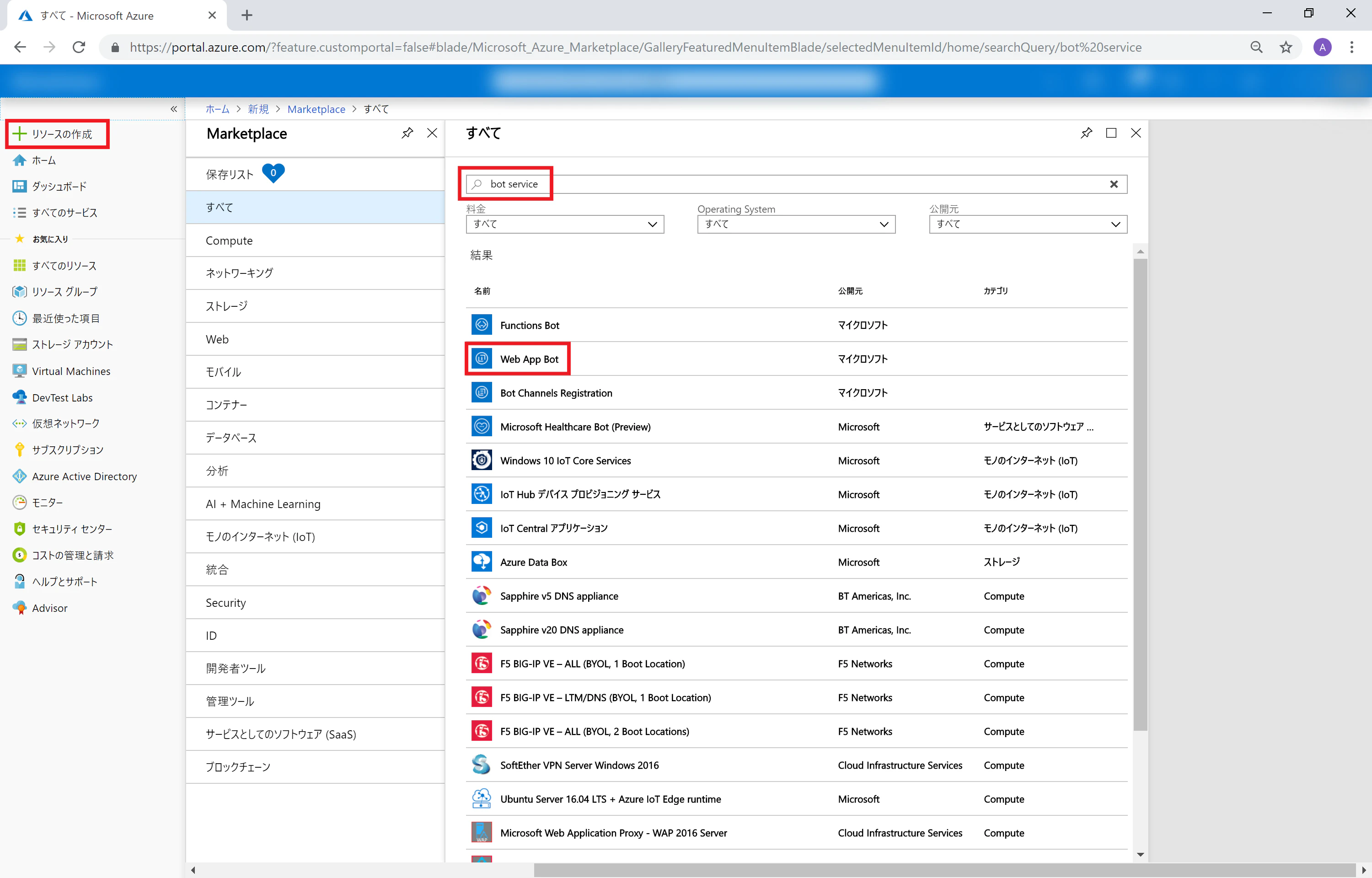Maximize the すべて blade
Image resolution: width=1372 pixels, height=878 pixels.
click(x=1111, y=133)
